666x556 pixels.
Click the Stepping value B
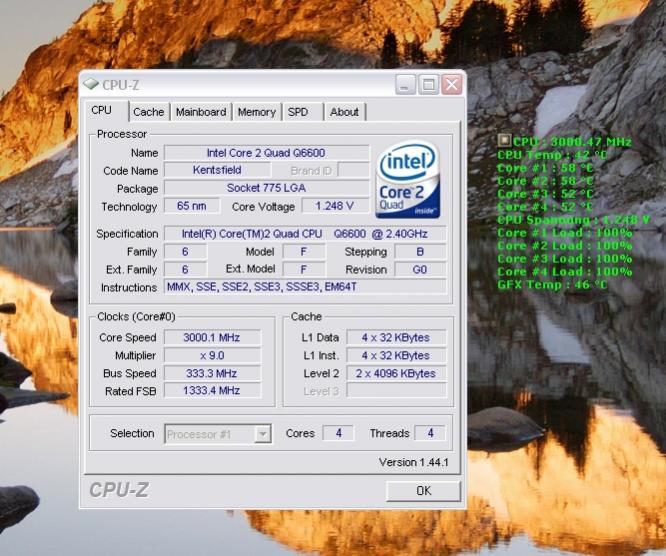420,252
